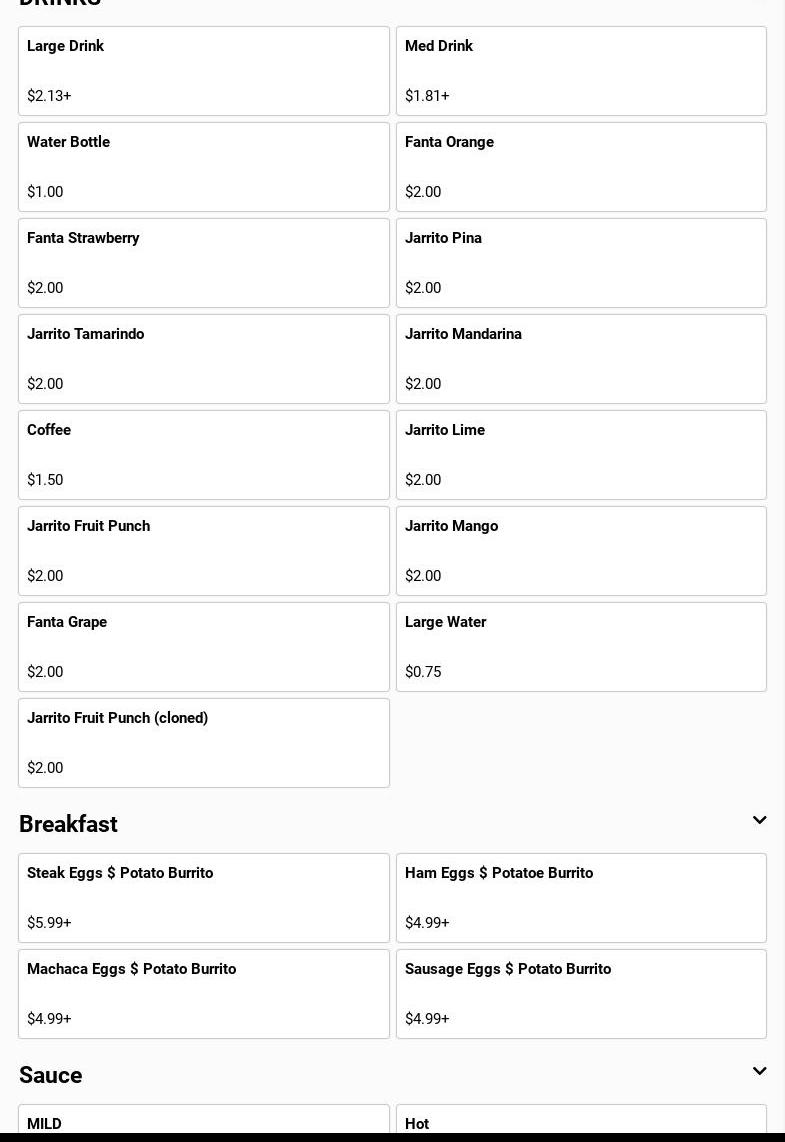Viewport: 785px width, 1142px height.
Task: Collapse the Breakfast section chevron
Action: click(759, 821)
